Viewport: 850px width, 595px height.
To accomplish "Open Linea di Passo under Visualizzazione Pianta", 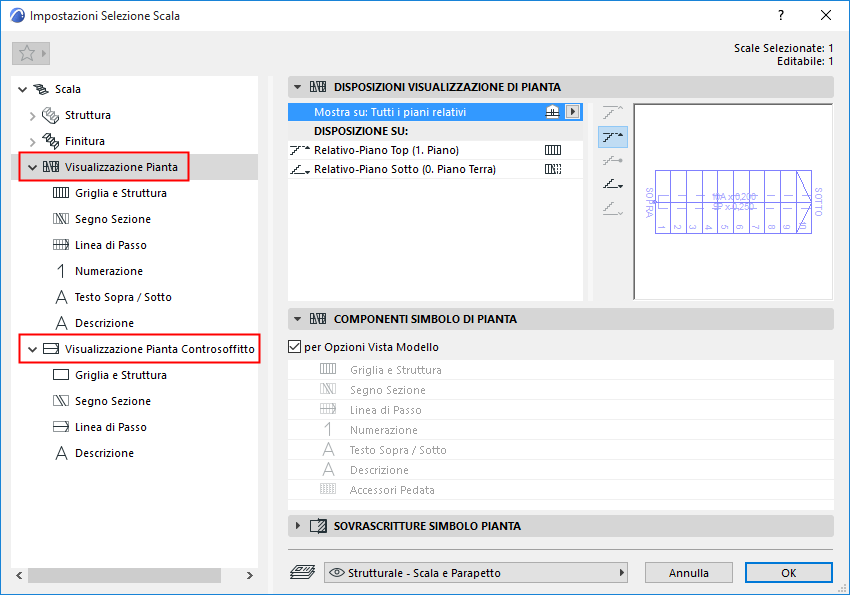I will [x=111, y=245].
